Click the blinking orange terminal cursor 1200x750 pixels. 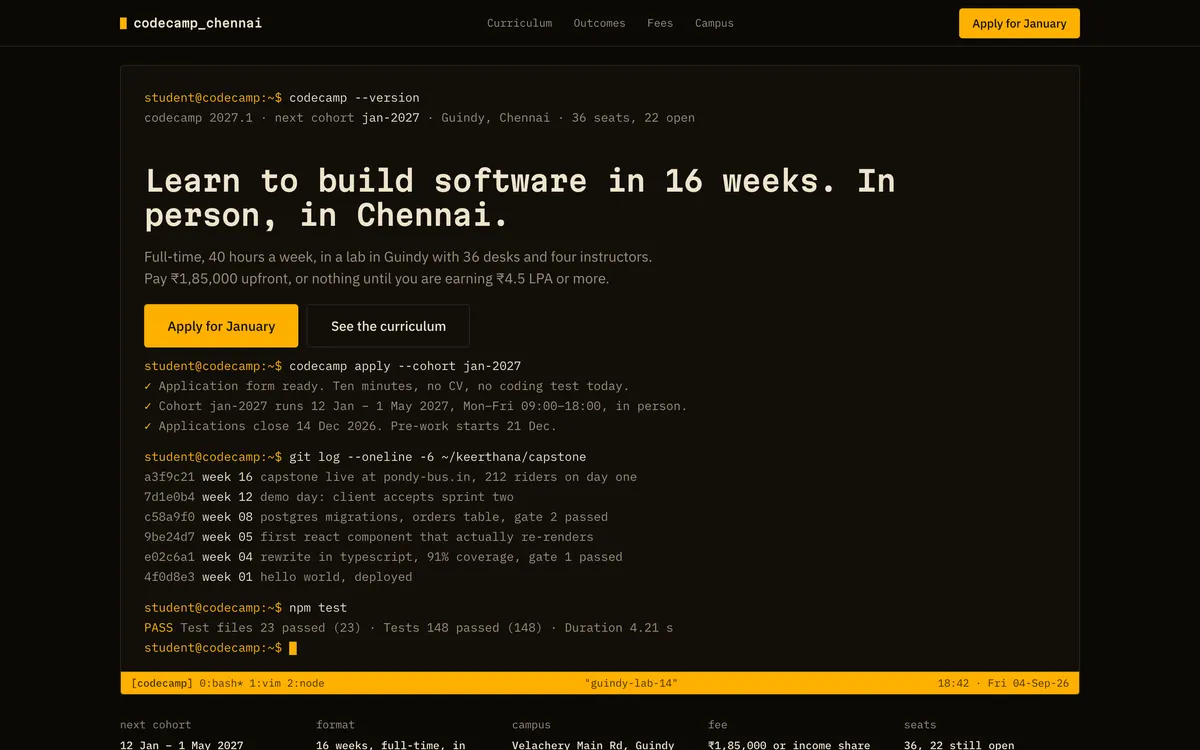click(x=293, y=648)
